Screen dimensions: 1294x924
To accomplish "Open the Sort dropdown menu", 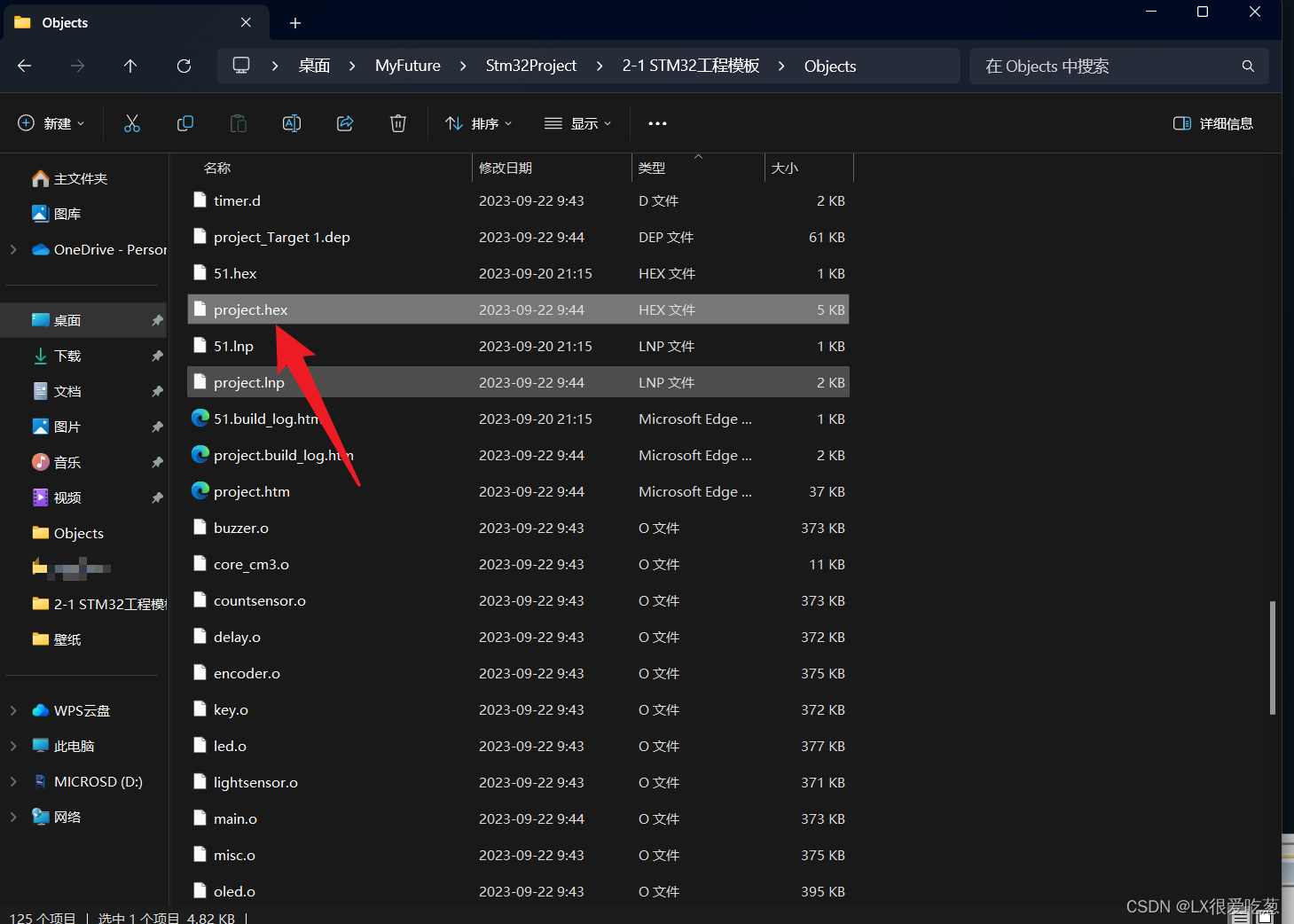I will (x=479, y=123).
